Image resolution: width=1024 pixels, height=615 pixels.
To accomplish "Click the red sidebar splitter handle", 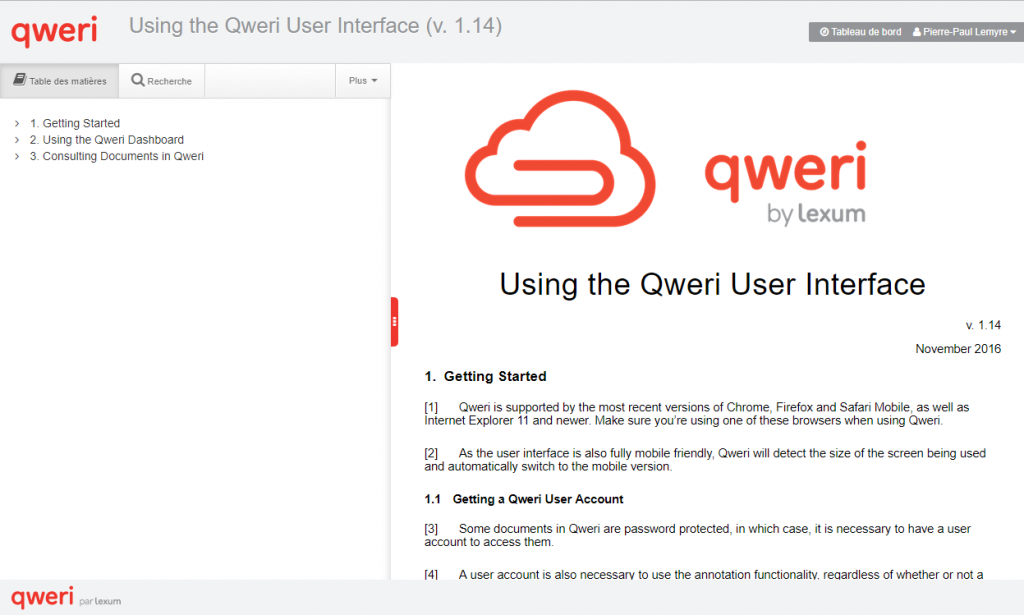I will click(394, 321).
